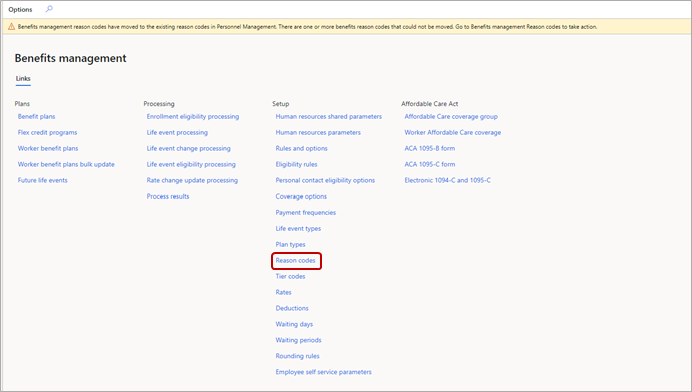Open Life event types
692x392 pixels.
tap(298, 228)
